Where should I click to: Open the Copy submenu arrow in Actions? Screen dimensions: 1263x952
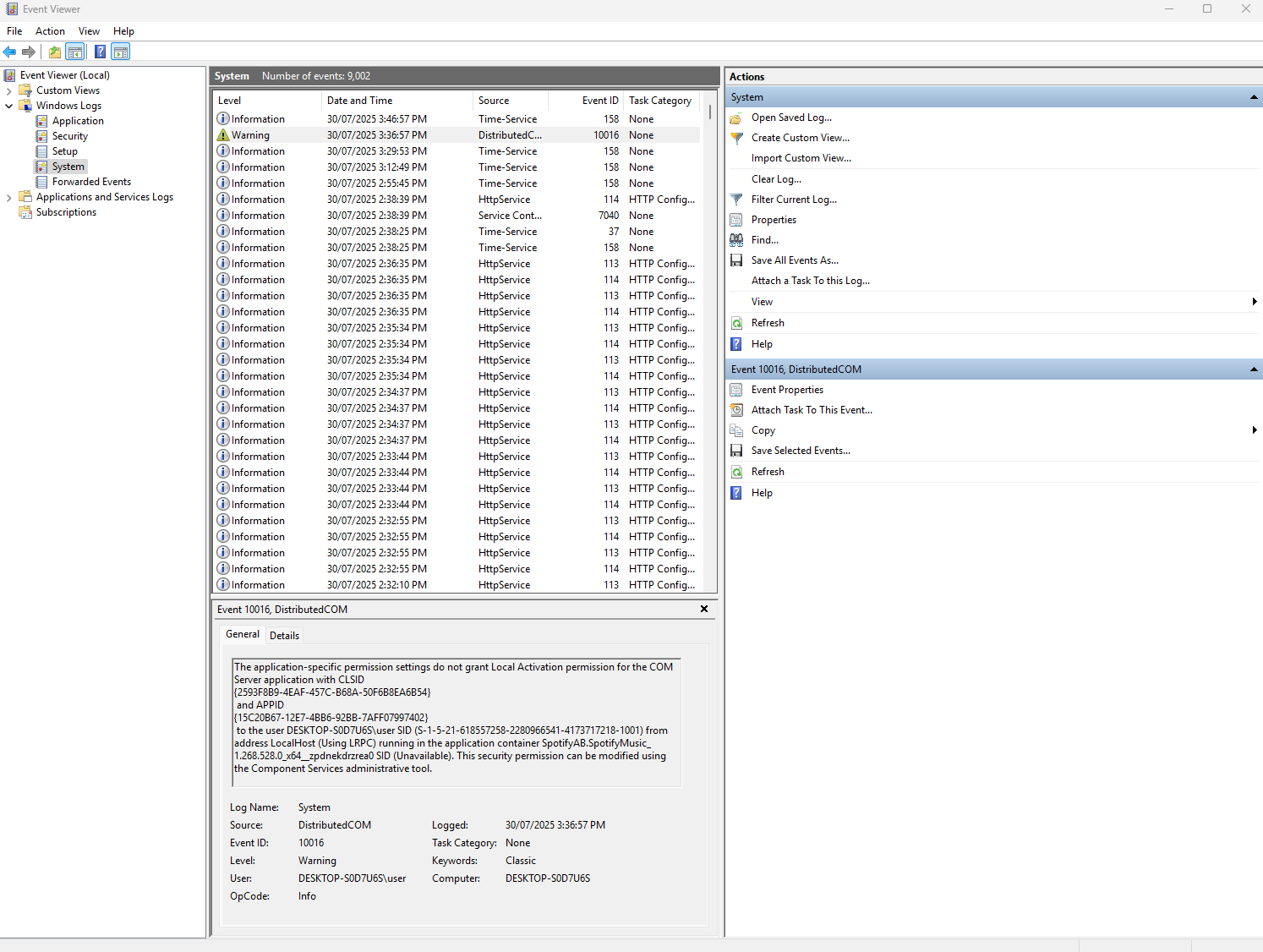(1255, 430)
